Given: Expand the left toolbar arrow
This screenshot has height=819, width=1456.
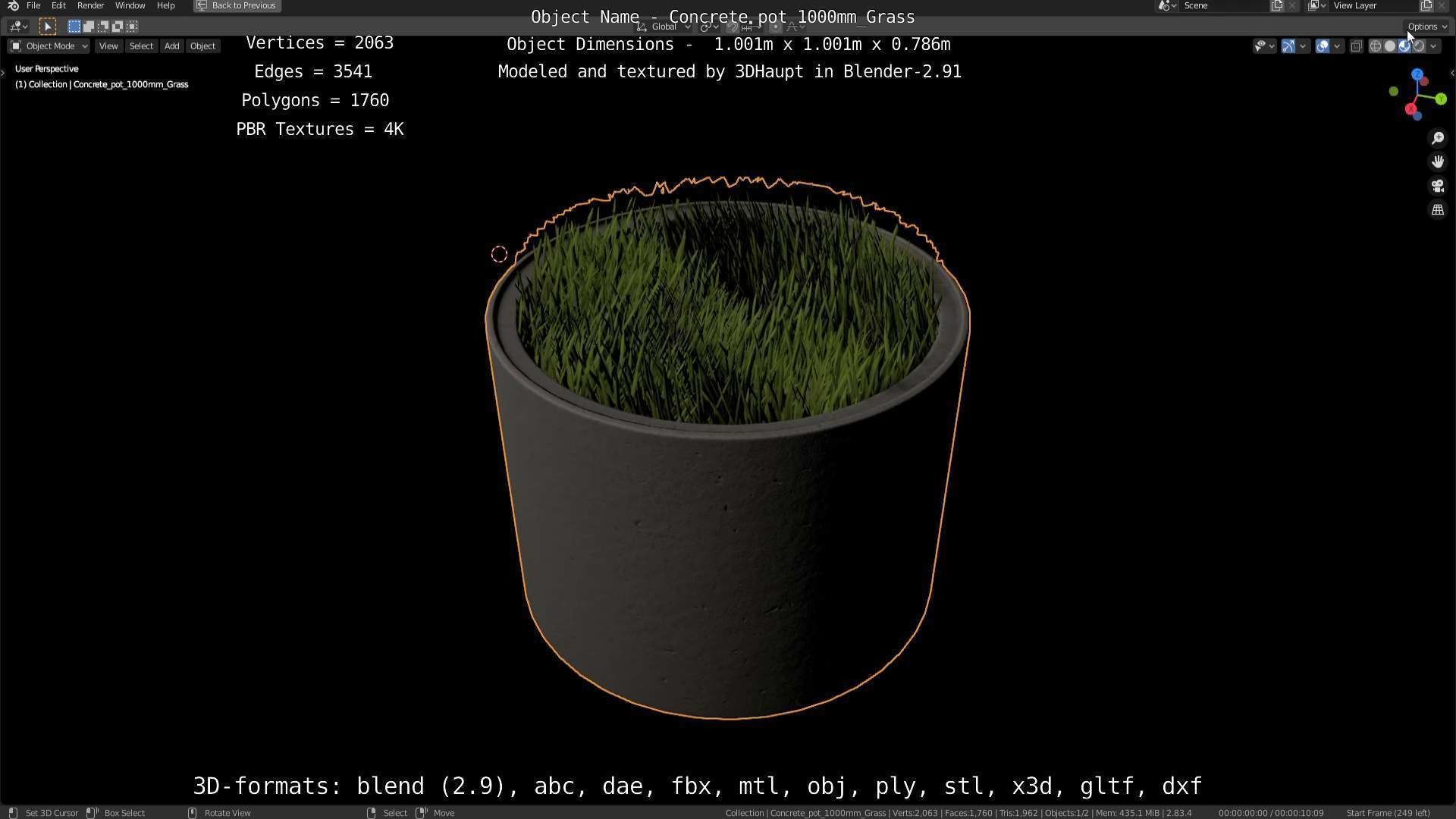Looking at the screenshot, I should (3, 73).
